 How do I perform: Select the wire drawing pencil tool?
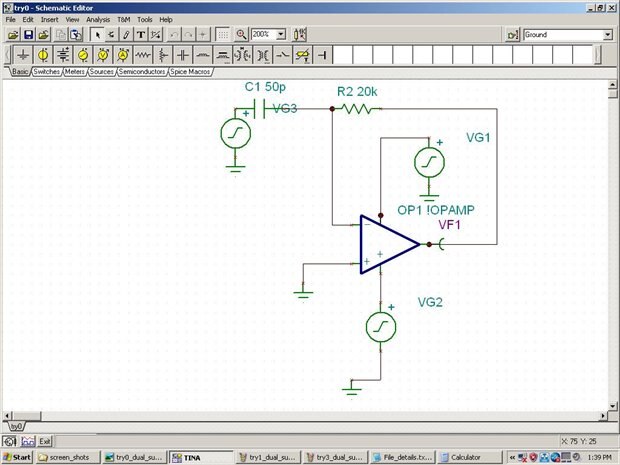[126, 35]
